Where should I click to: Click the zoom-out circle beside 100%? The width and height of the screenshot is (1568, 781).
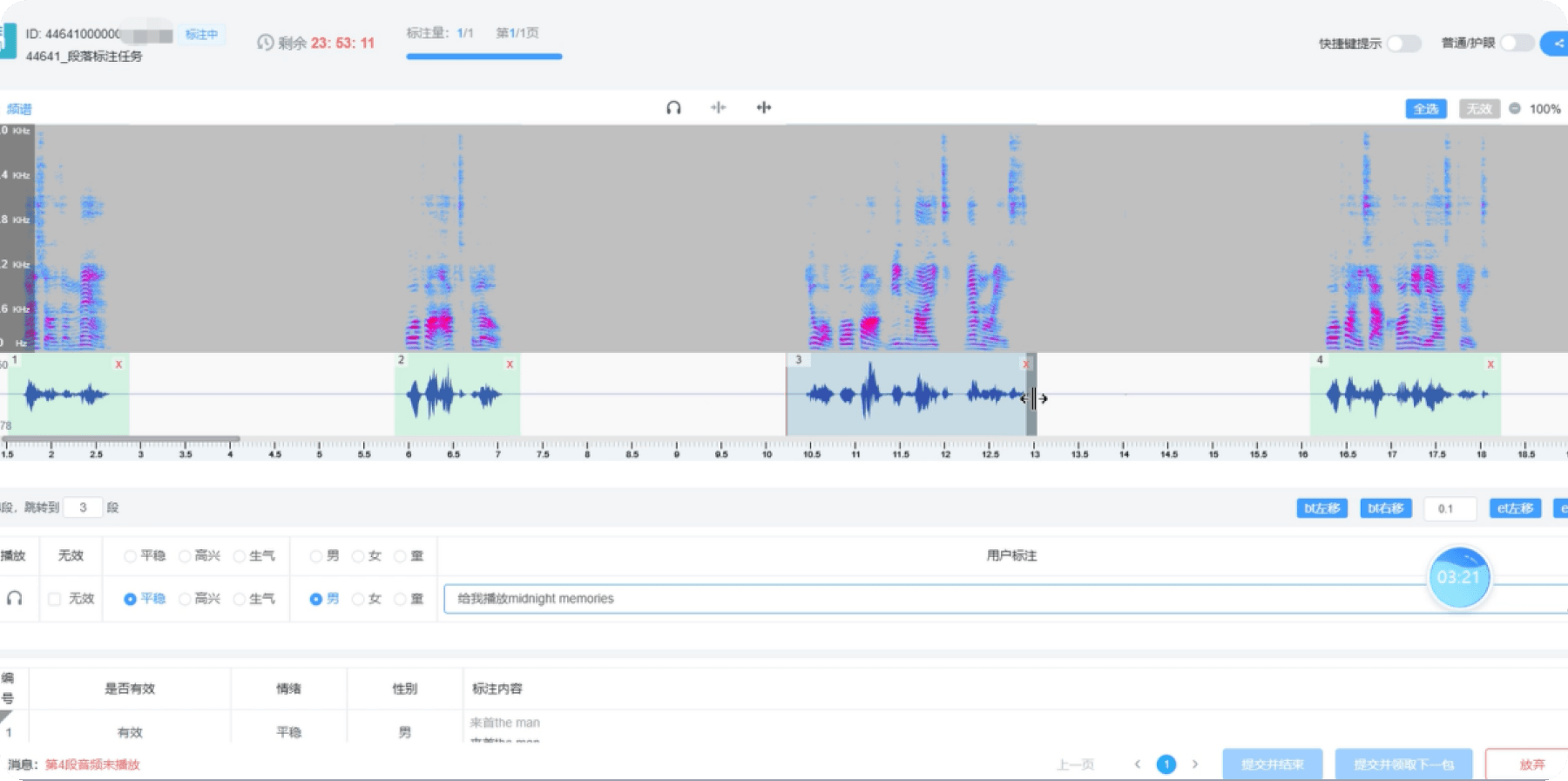(1515, 109)
